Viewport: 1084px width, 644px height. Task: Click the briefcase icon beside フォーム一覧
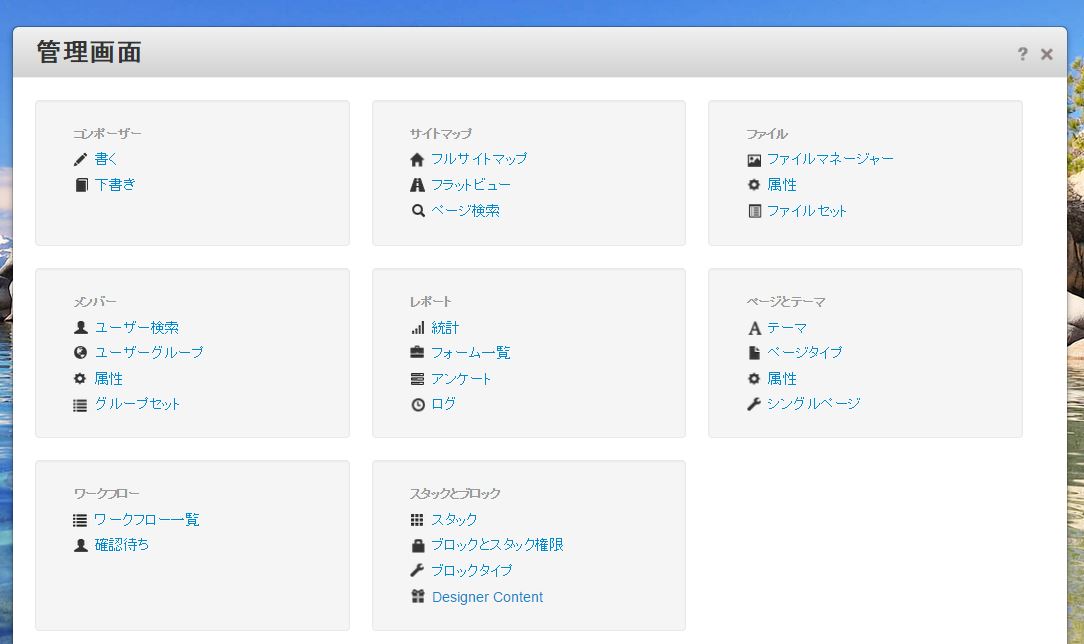417,352
